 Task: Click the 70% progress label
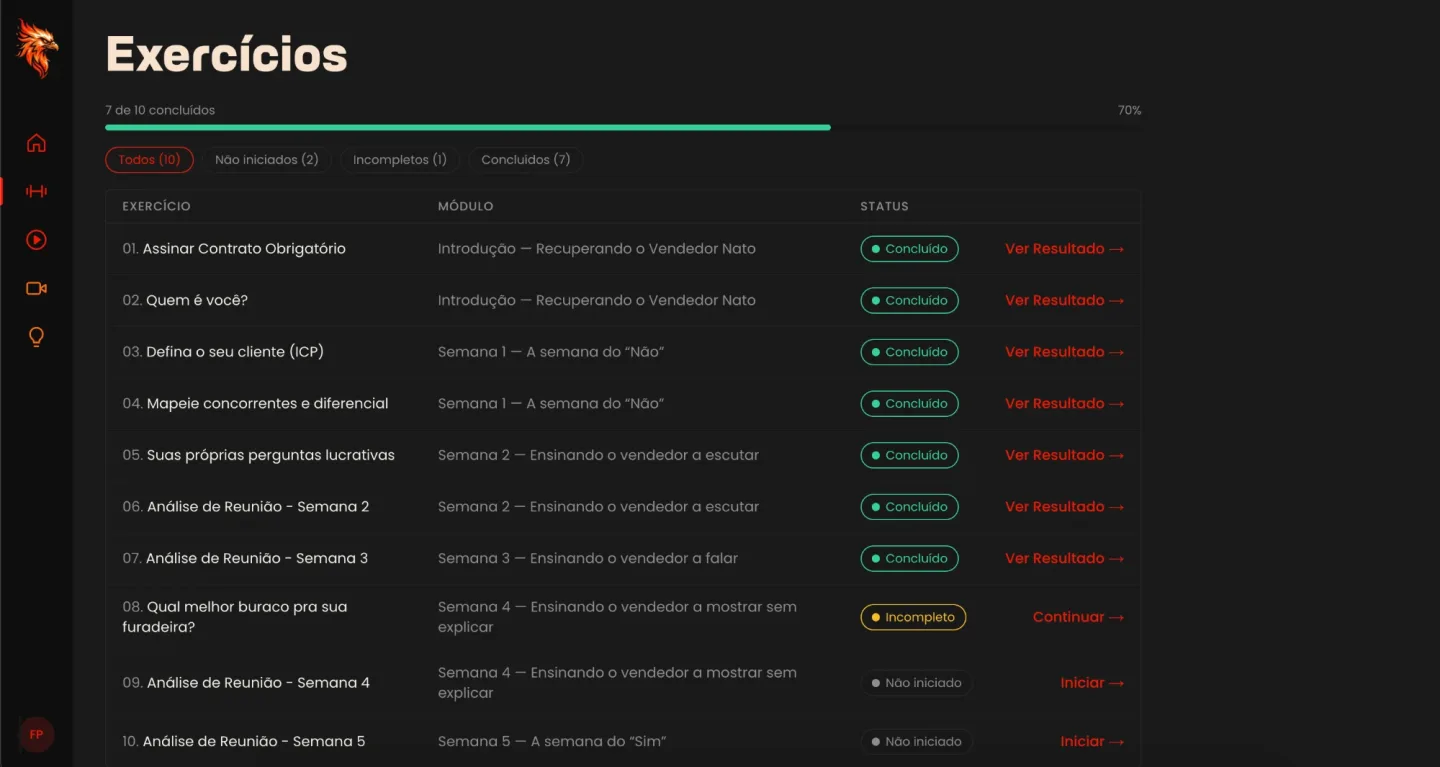(1129, 110)
